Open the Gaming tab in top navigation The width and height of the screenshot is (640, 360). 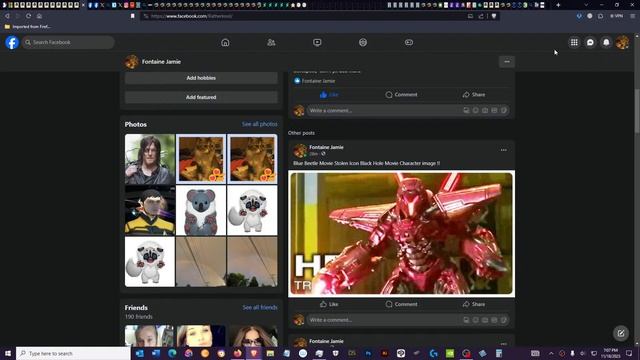pyautogui.click(x=409, y=42)
